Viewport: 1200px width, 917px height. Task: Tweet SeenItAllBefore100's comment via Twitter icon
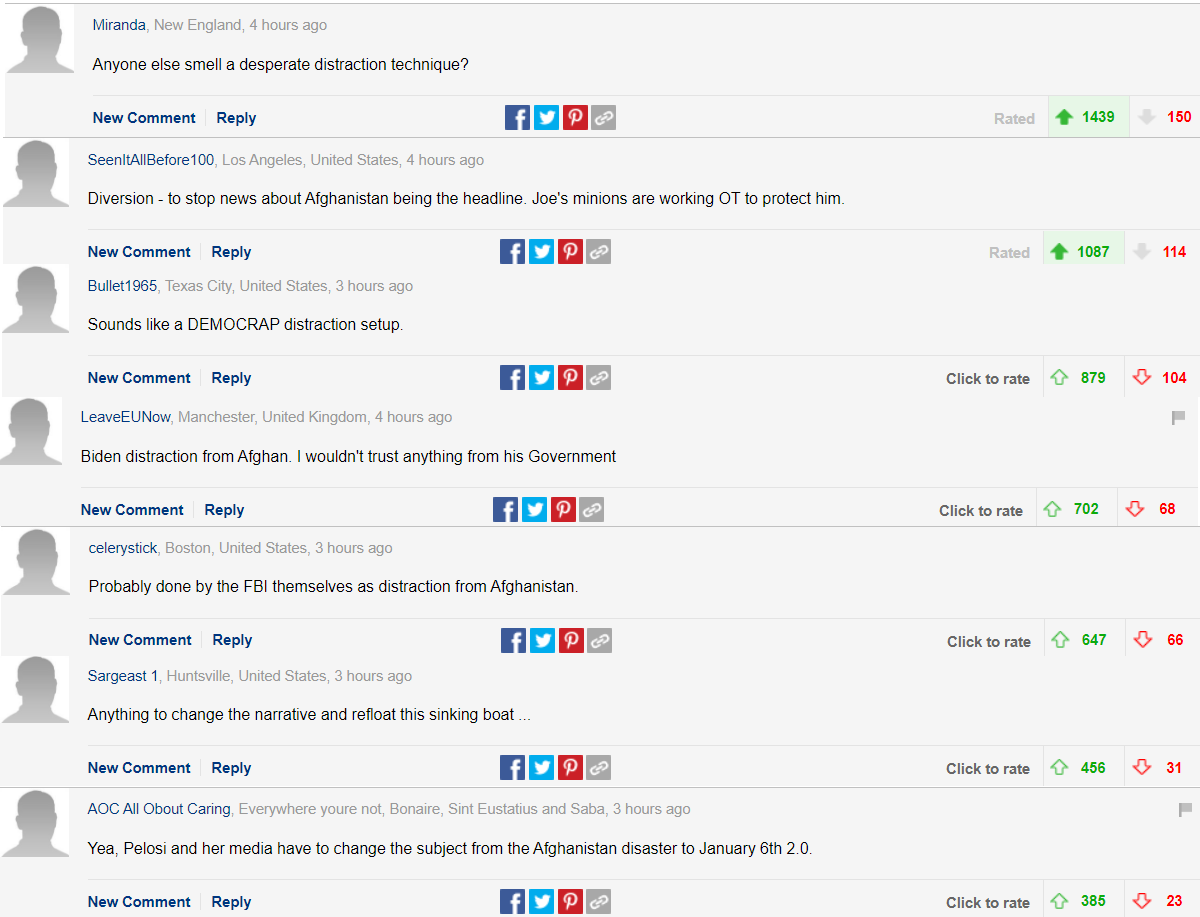[x=541, y=252]
